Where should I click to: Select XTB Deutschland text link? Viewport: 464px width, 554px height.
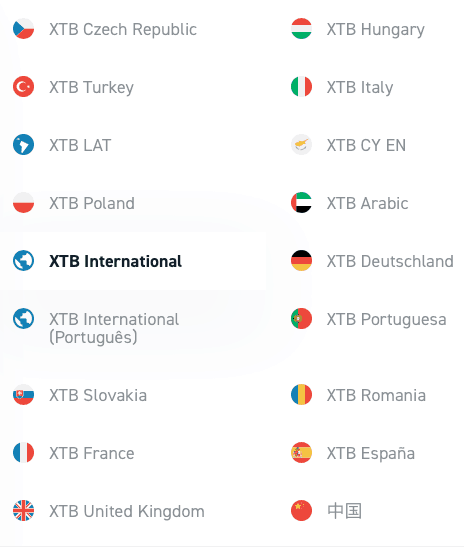pos(390,261)
